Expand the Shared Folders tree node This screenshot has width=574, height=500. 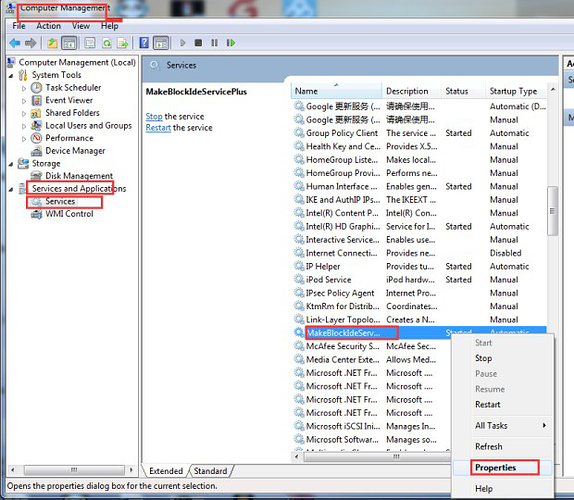click(24, 114)
